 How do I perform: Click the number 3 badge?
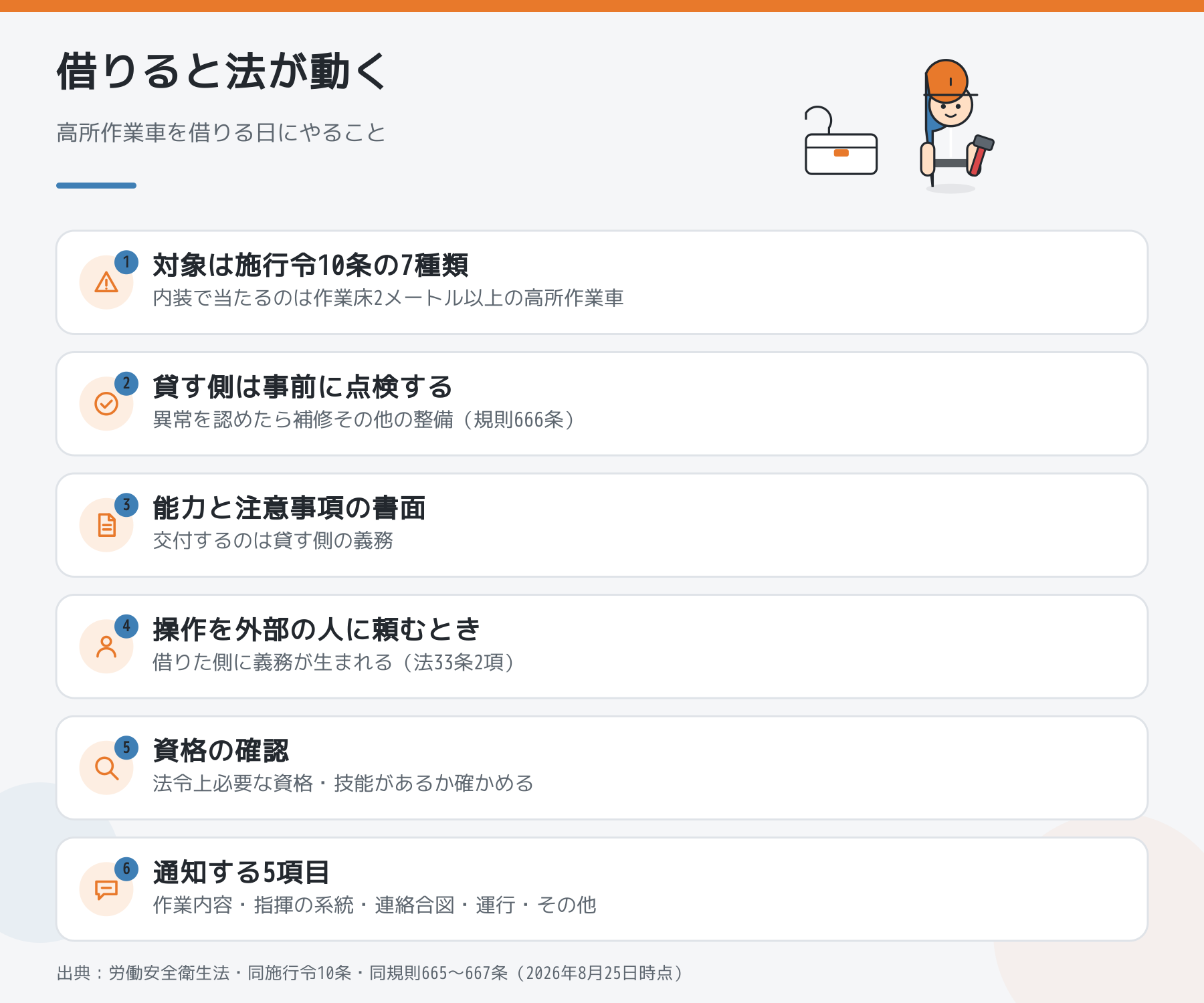coord(126,505)
